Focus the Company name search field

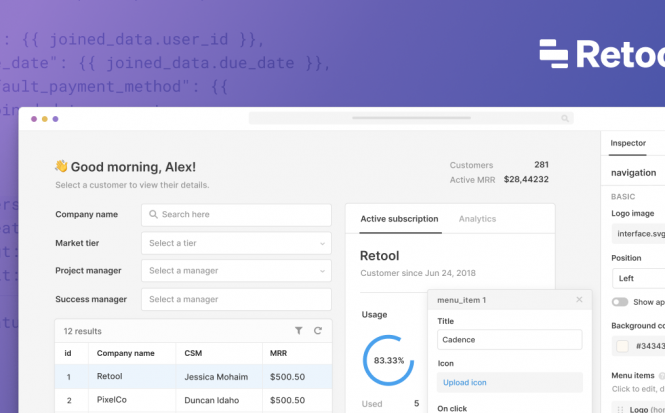[x=236, y=215]
